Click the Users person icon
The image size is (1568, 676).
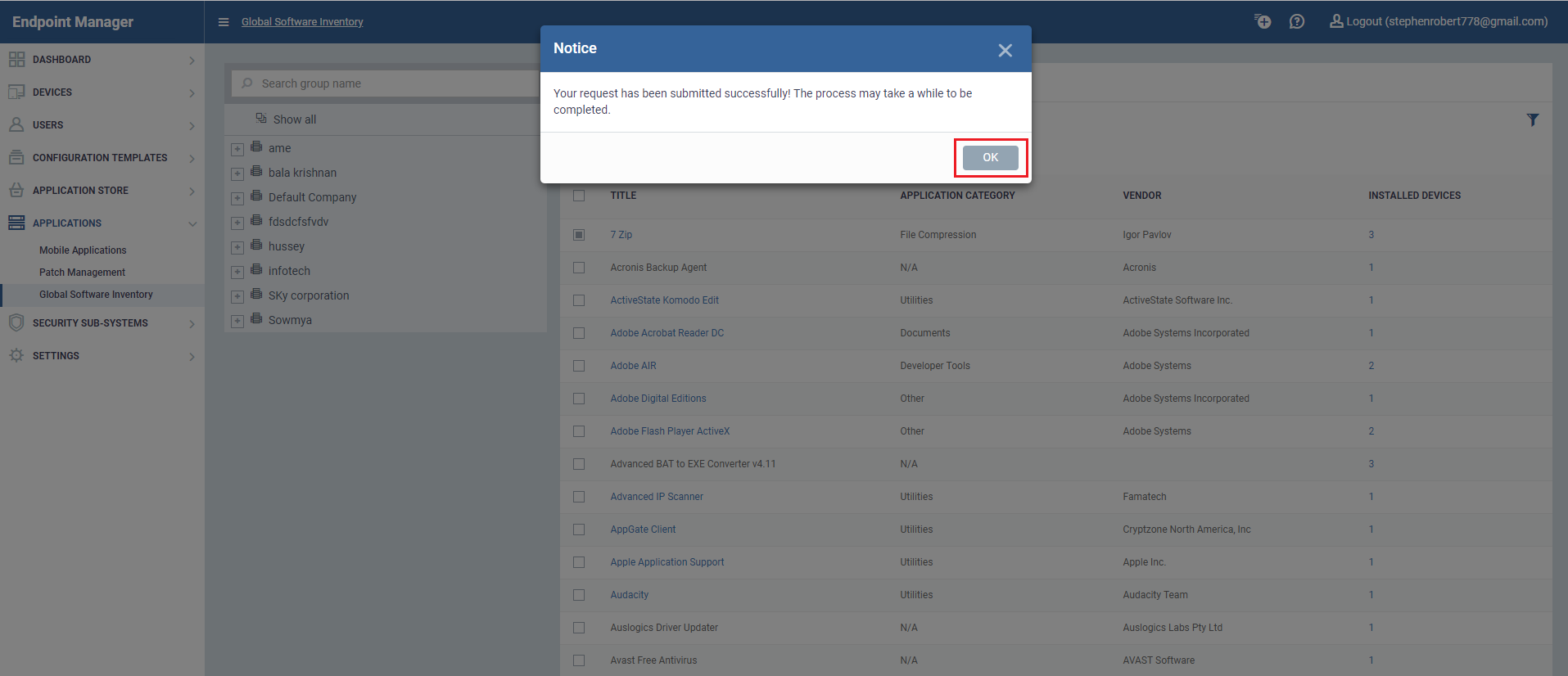coord(16,124)
